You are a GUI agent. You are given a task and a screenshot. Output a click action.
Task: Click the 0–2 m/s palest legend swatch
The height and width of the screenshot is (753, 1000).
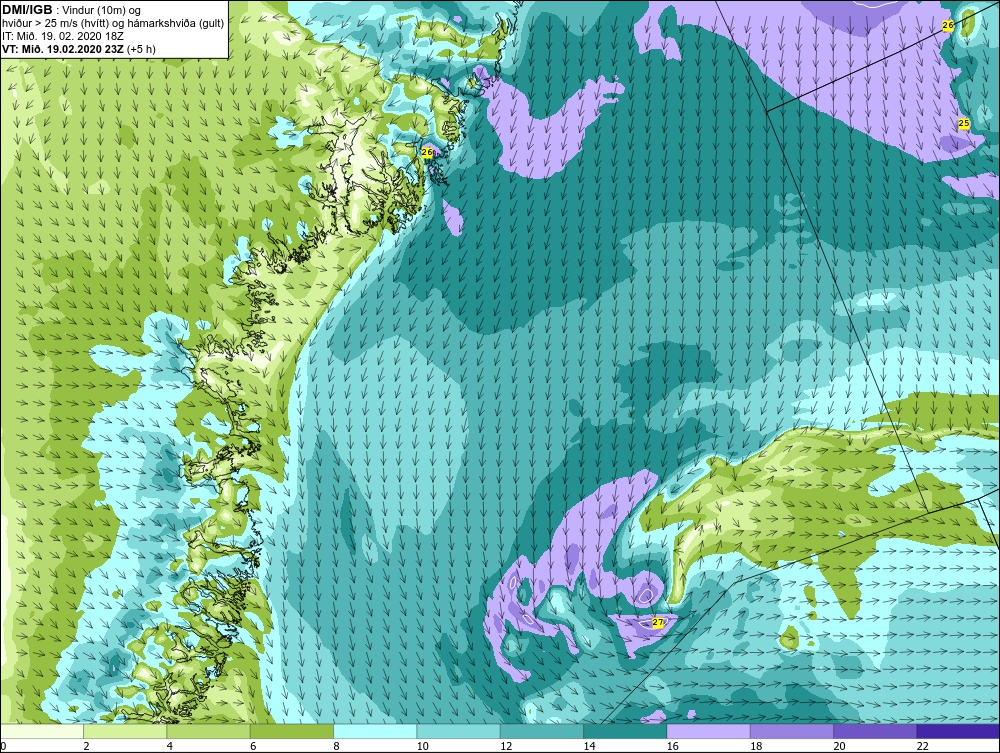[42, 731]
